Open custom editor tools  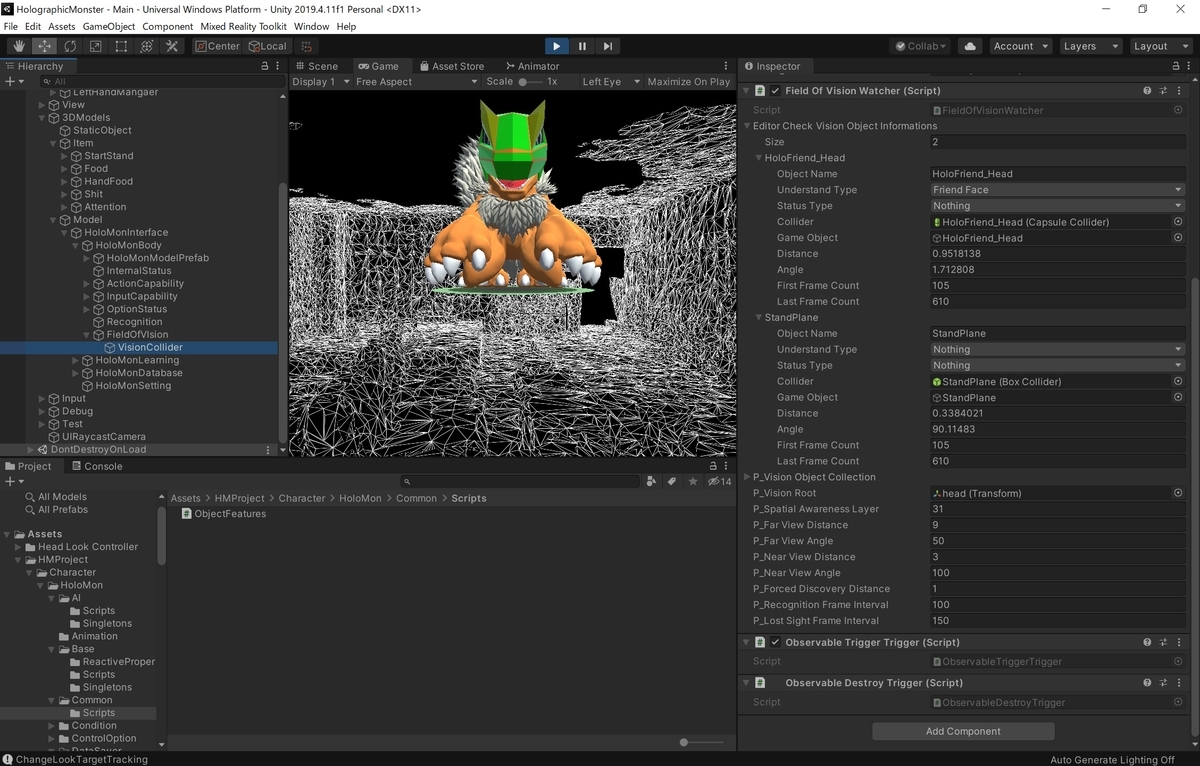coord(172,46)
